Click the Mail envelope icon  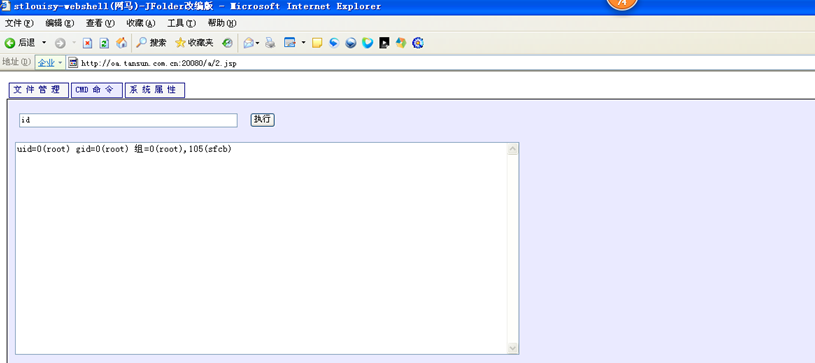[249, 43]
